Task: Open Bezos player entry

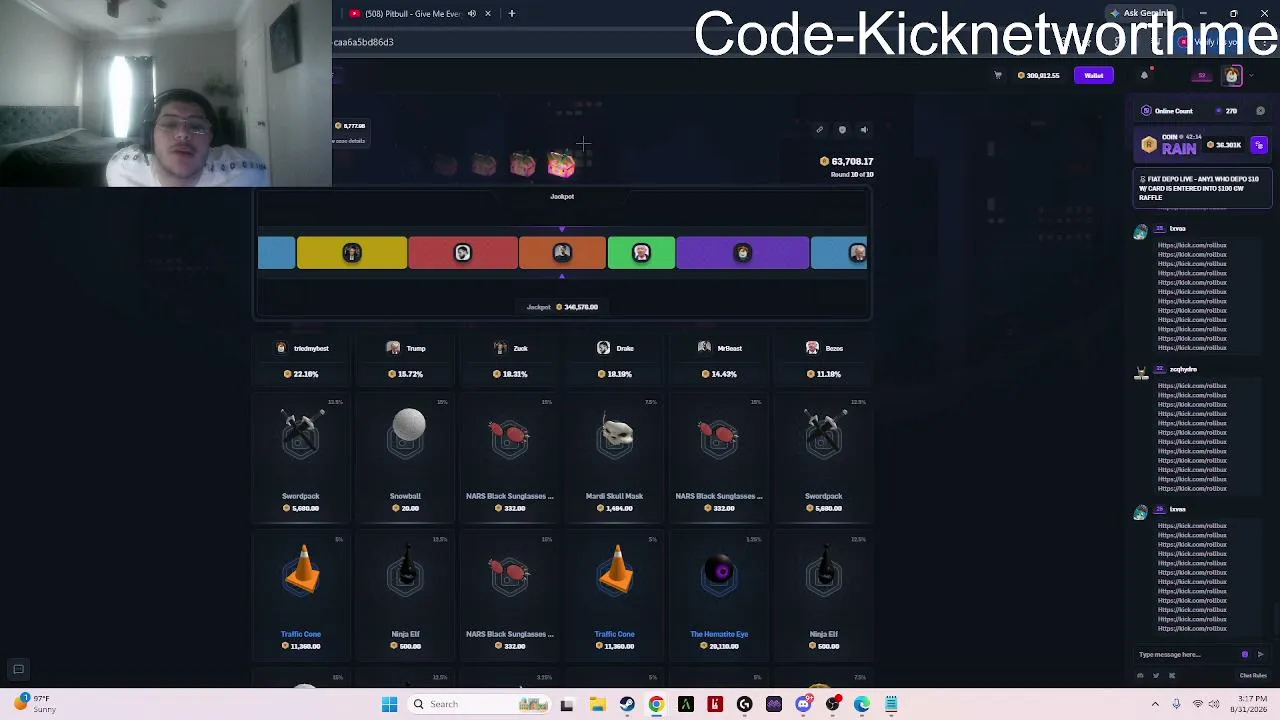Action: click(824, 348)
